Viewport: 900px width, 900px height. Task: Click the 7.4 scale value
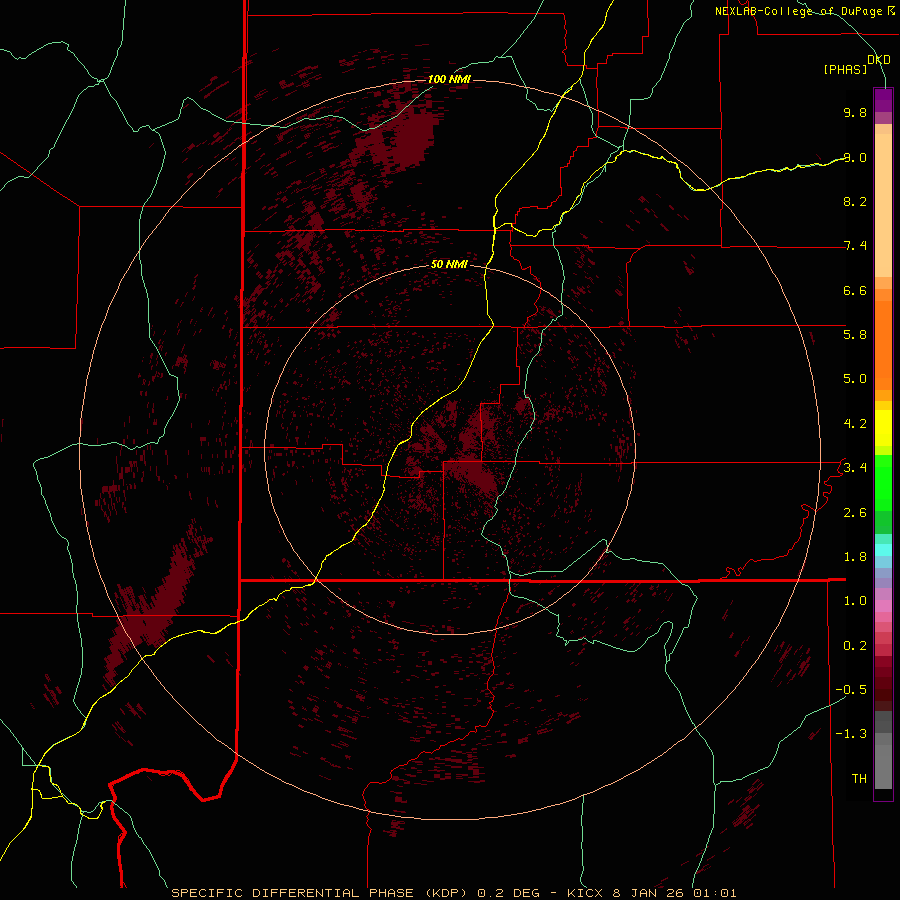click(855, 246)
